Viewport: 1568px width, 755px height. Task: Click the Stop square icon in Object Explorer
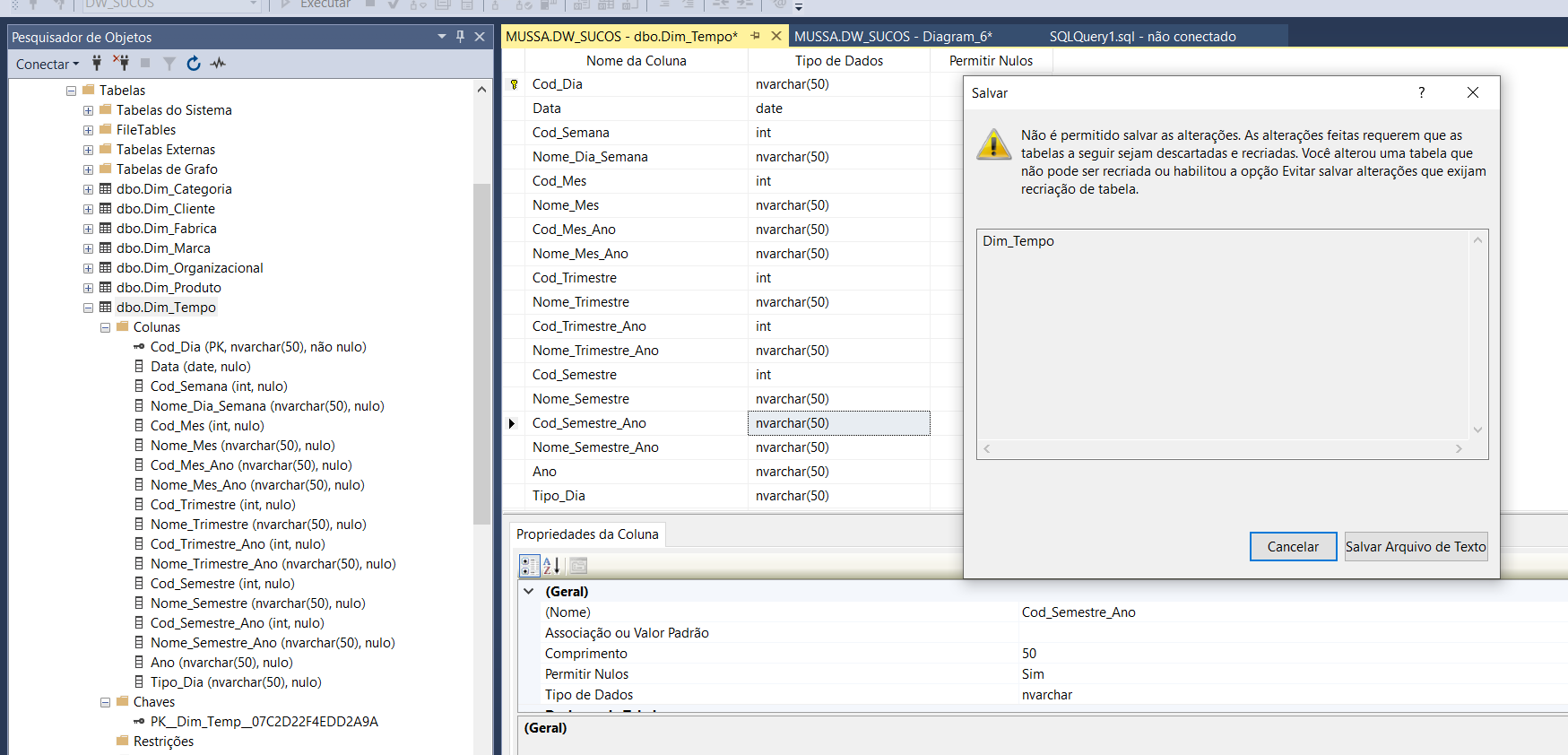tap(145, 63)
